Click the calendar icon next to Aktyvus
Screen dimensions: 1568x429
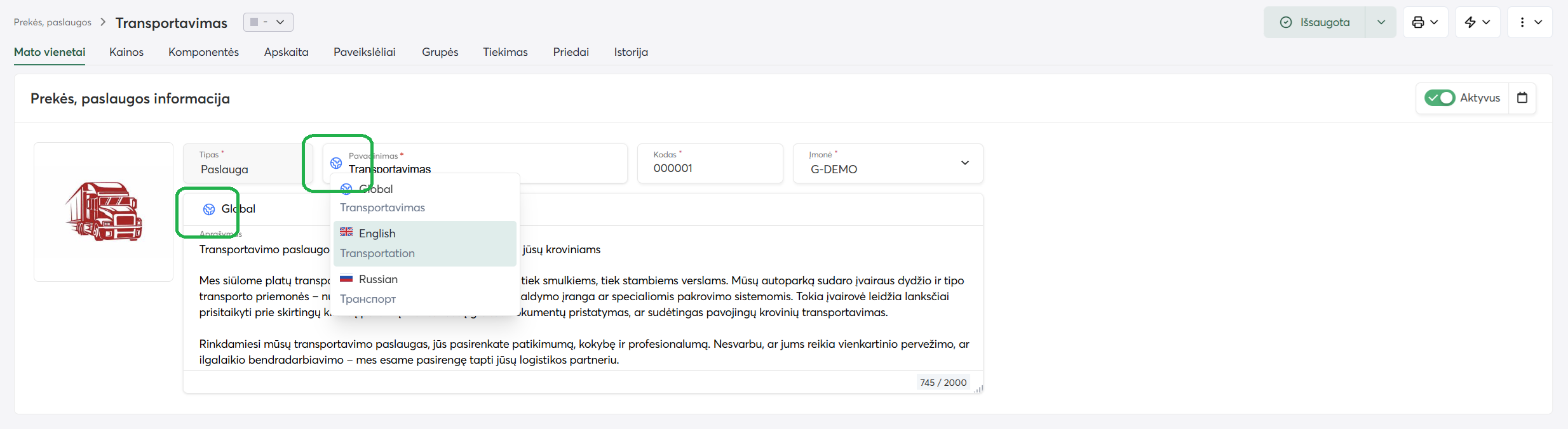coord(1522,98)
